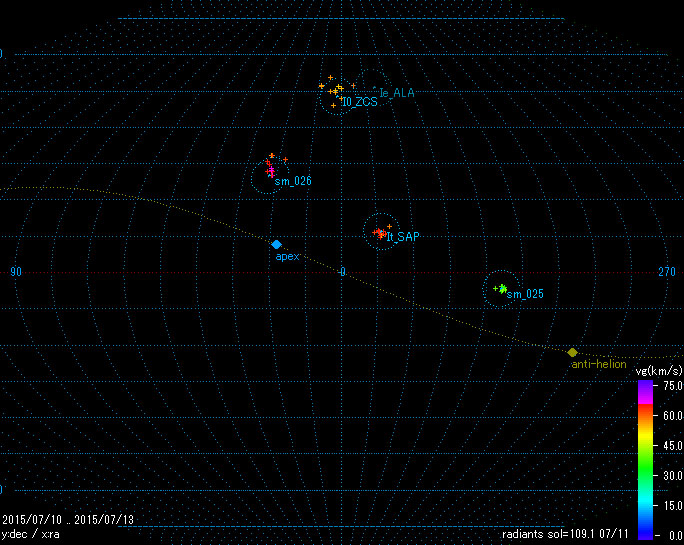Click the 90 right ascension axis label

[16, 272]
